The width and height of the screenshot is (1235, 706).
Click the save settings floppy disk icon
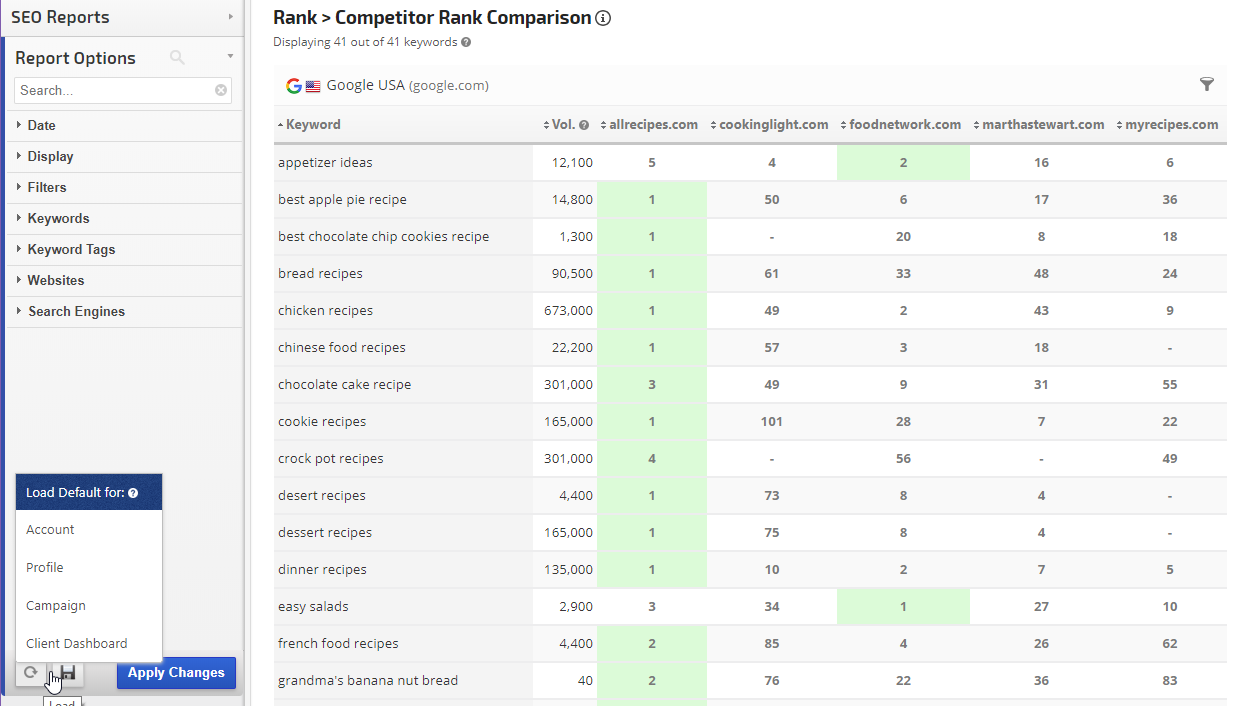(68, 673)
